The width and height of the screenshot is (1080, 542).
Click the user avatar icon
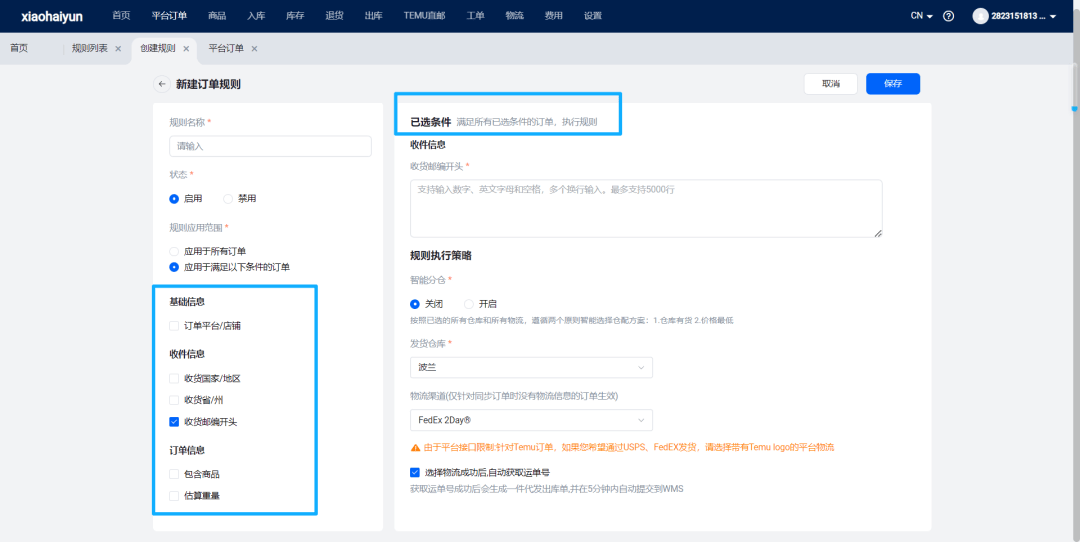point(980,16)
